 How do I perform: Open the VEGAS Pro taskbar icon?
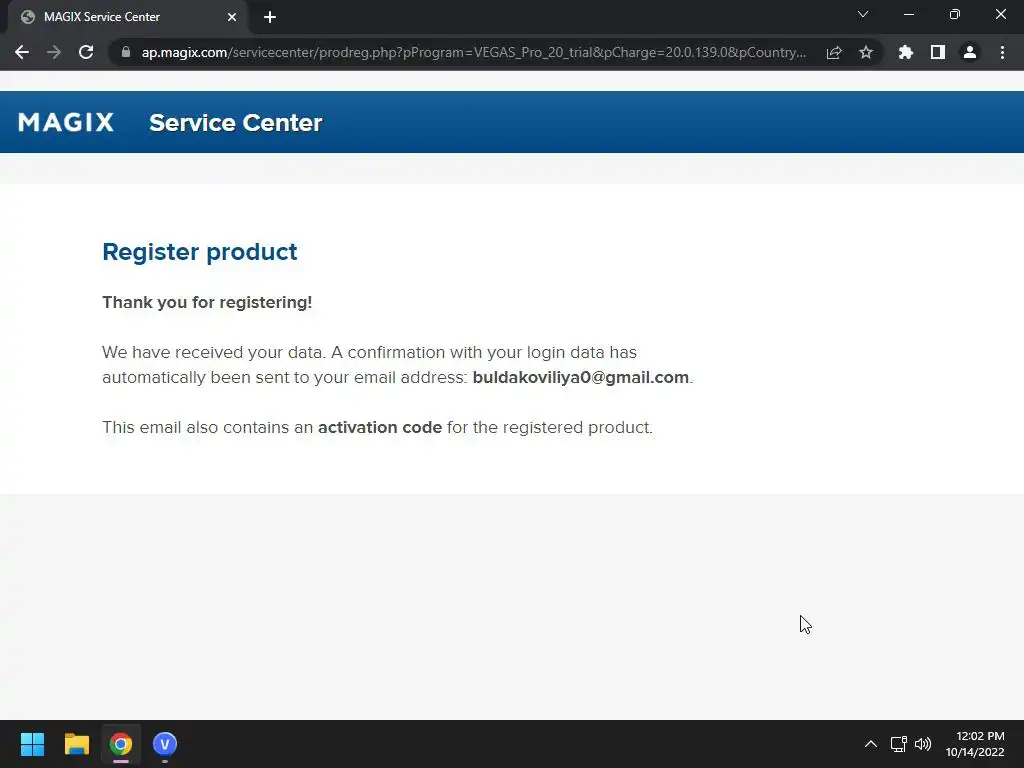[165, 744]
